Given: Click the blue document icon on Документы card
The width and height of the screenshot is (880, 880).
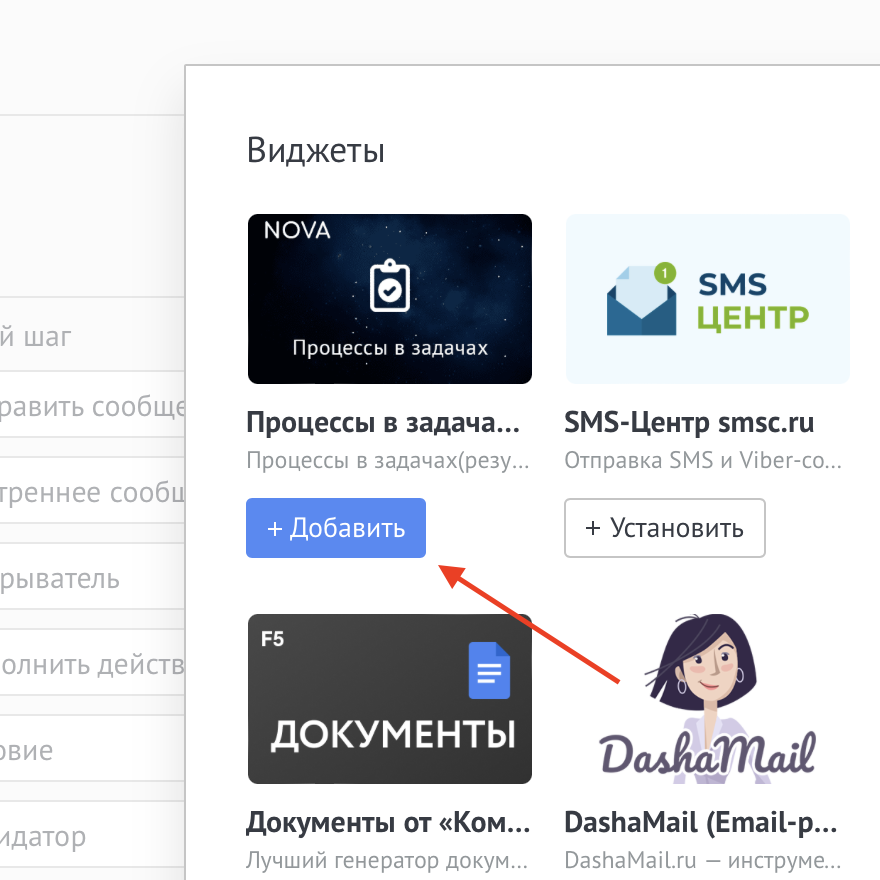Looking at the screenshot, I should 489,670.
